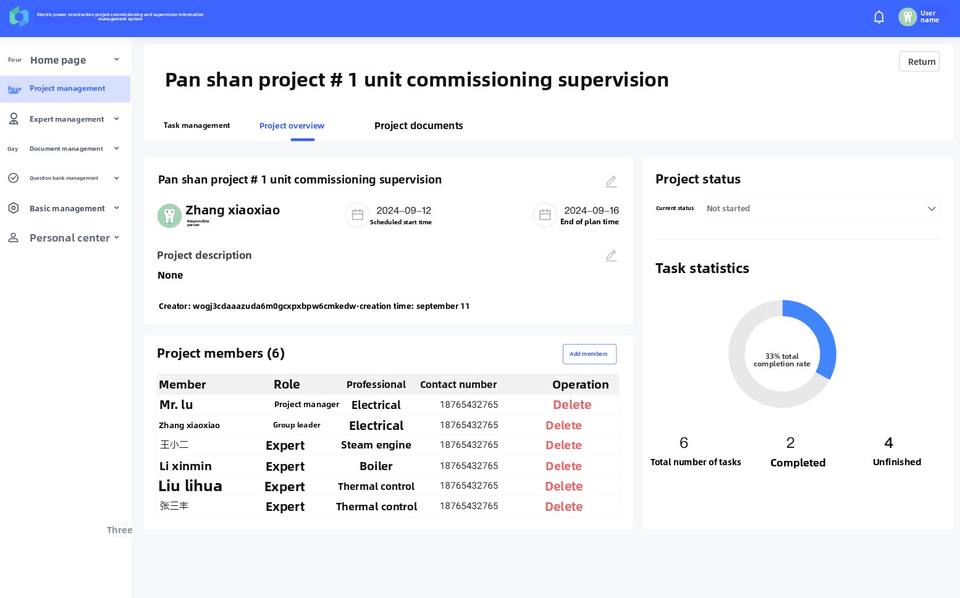Click the Unfinished count 4
The height and width of the screenshot is (598, 960).
(888, 443)
